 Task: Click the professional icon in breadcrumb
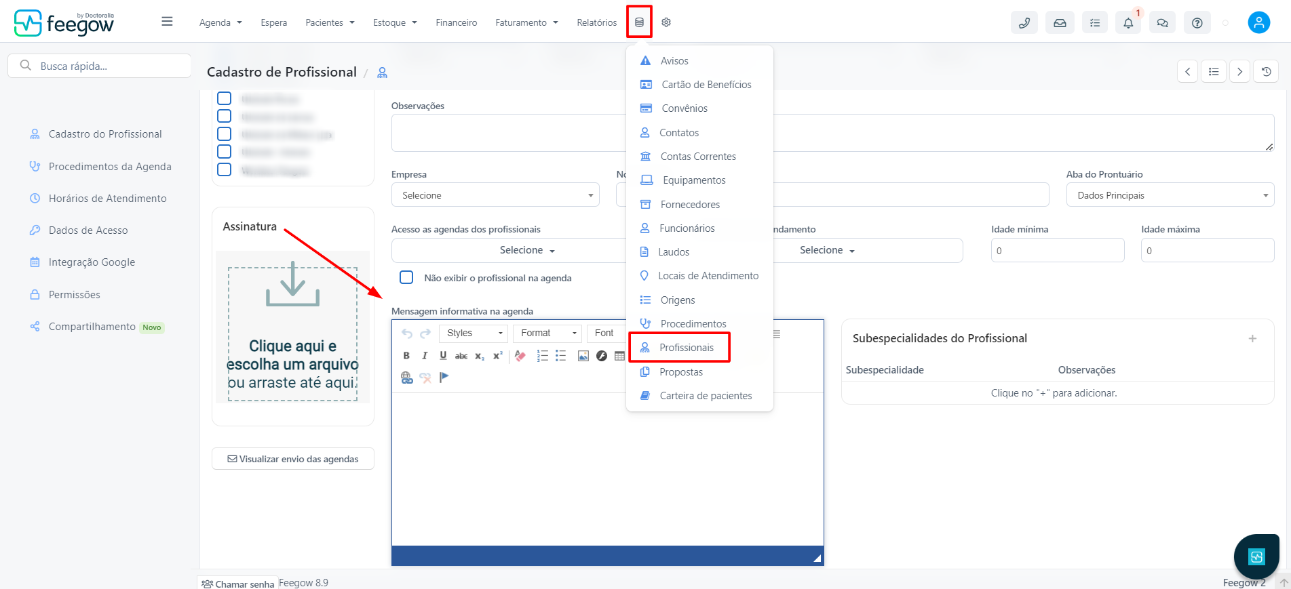382,73
